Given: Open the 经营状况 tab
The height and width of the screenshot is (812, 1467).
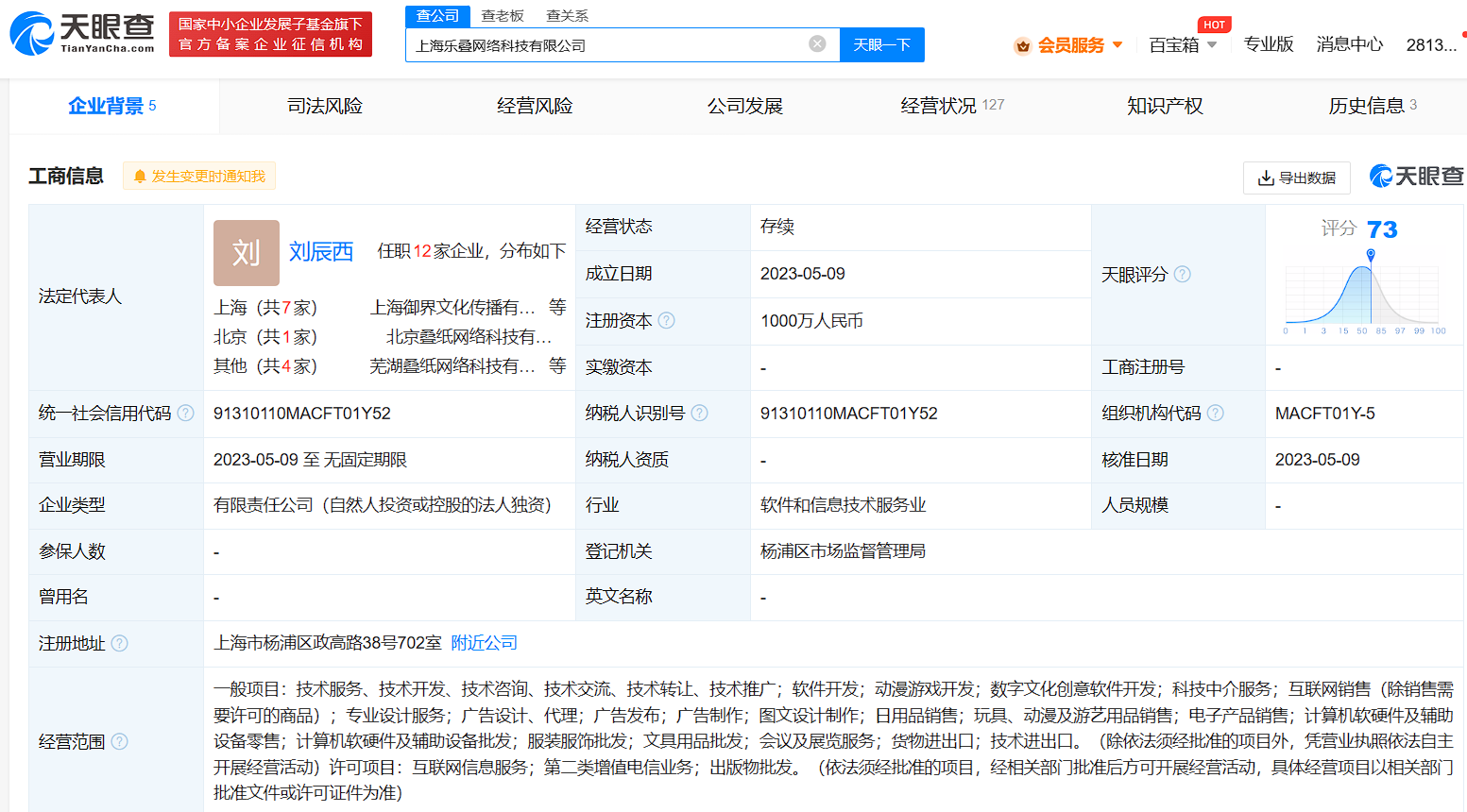Looking at the screenshot, I should [x=952, y=106].
